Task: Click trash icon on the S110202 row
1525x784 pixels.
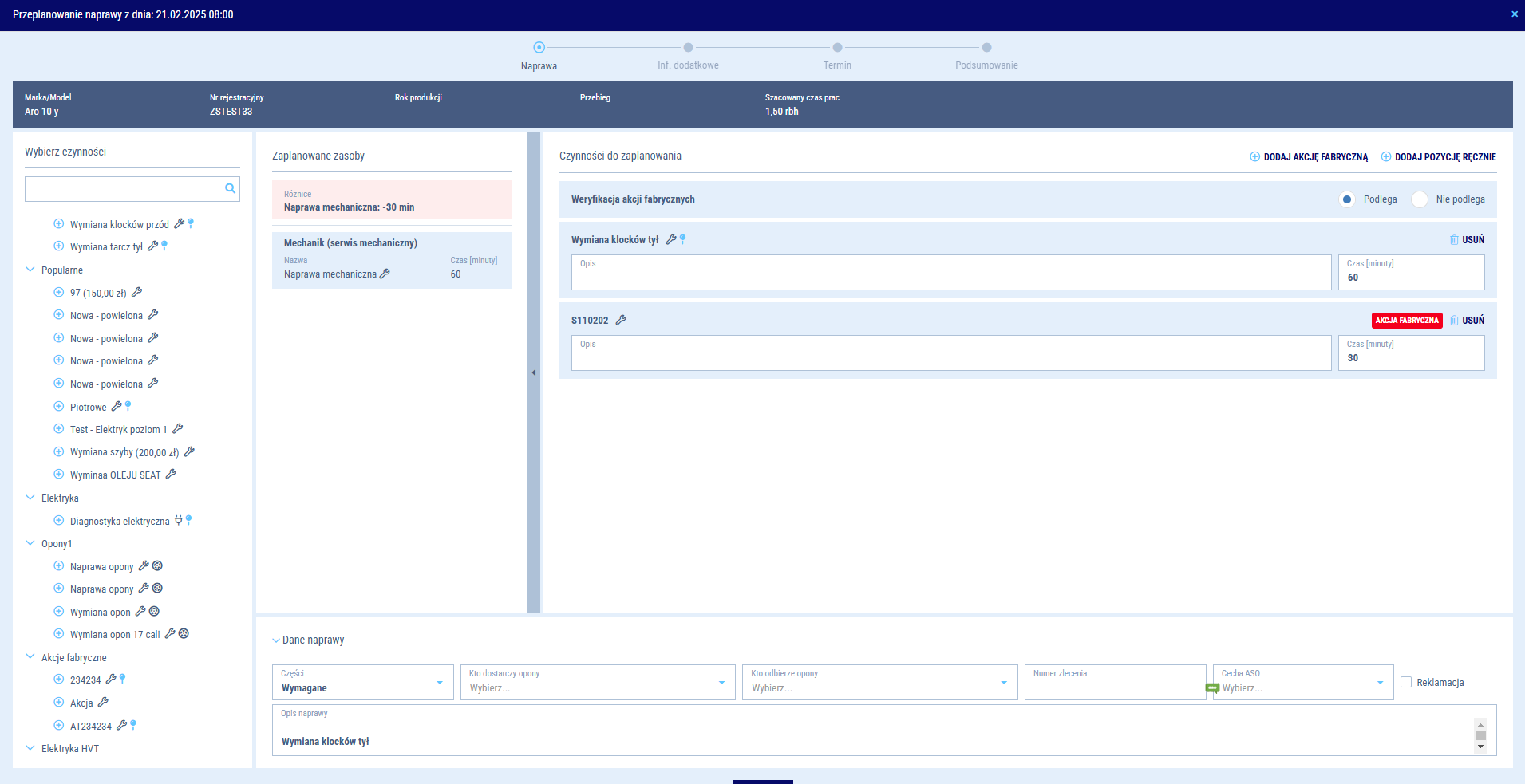Action: tap(1454, 321)
